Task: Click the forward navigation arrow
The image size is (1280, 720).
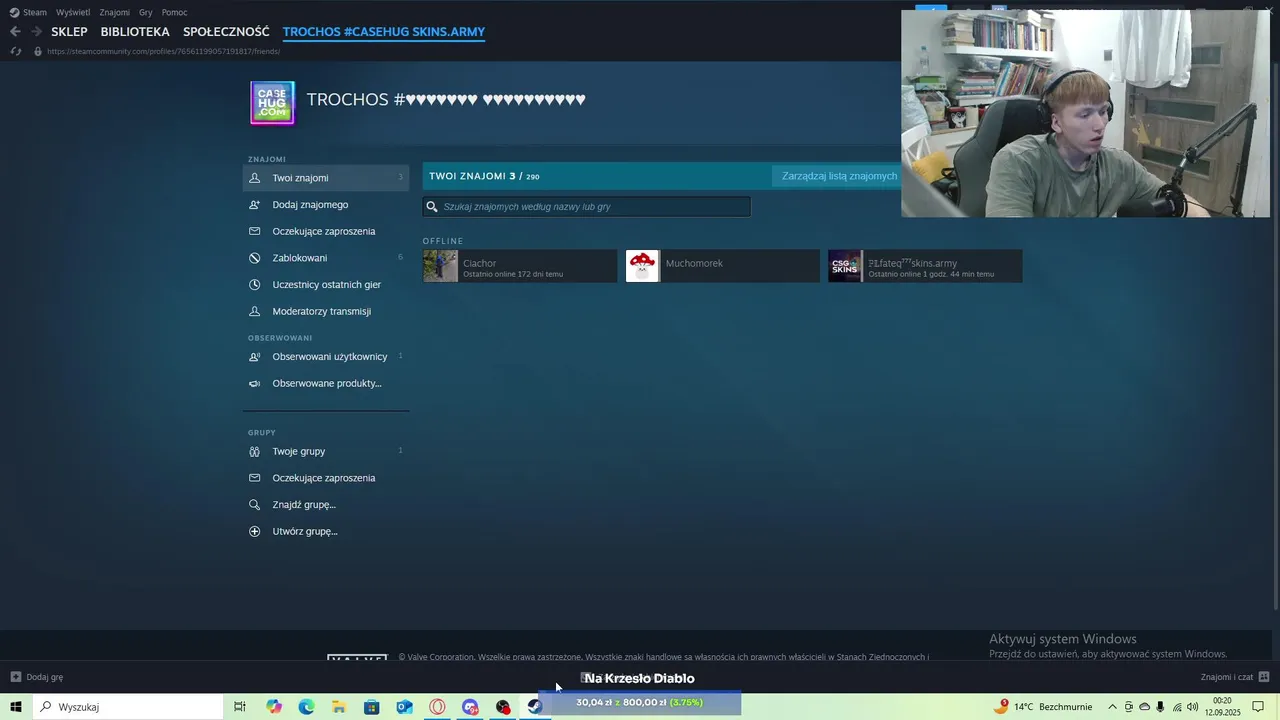Action: [36, 32]
